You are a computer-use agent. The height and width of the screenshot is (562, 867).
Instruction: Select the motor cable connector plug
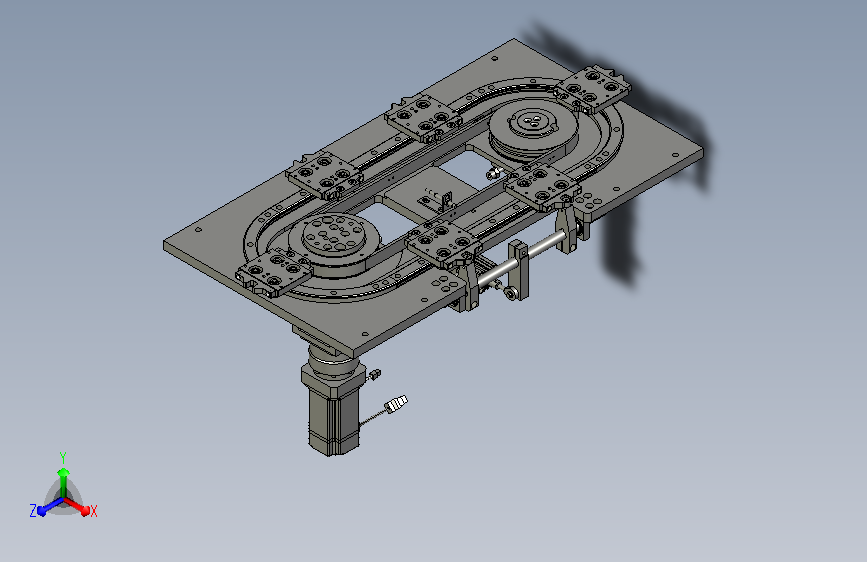(396, 404)
